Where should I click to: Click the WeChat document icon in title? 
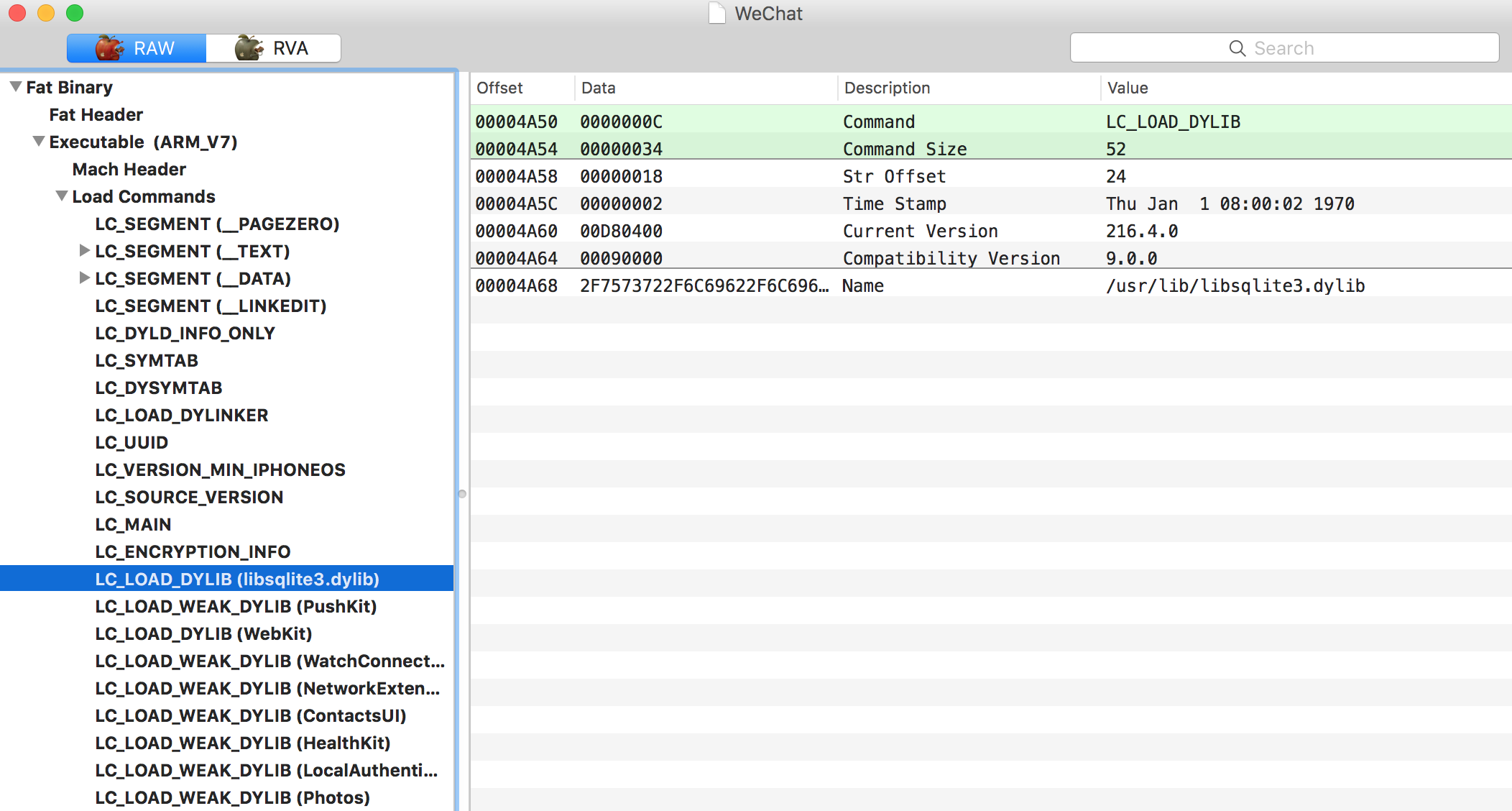point(716,13)
